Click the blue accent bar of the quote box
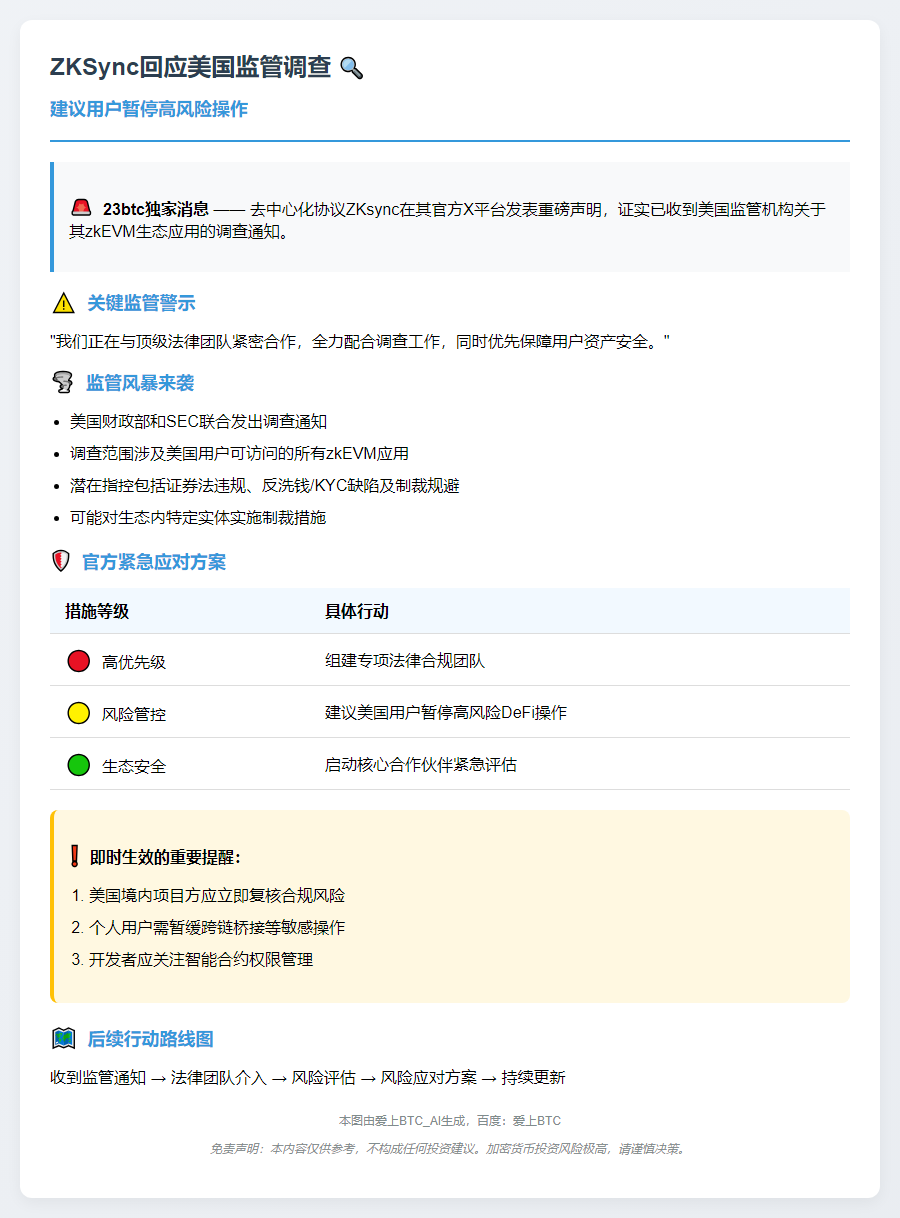Image resolution: width=900 pixels, height=1218 pixels. (54, 215)
